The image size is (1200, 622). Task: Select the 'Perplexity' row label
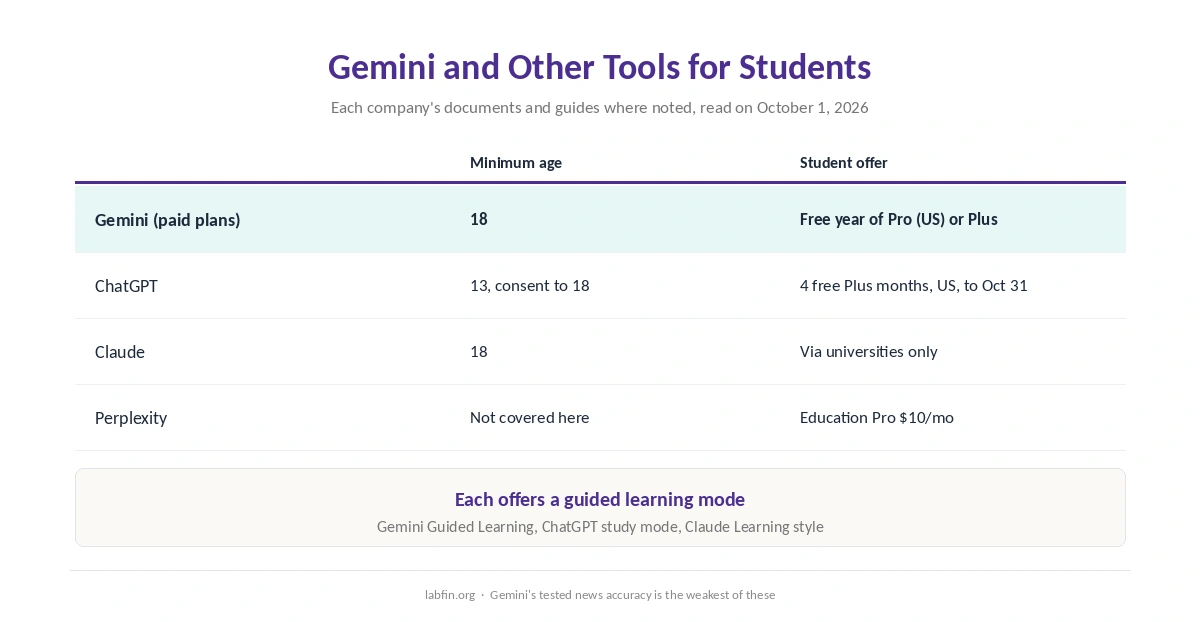(131, 418)
